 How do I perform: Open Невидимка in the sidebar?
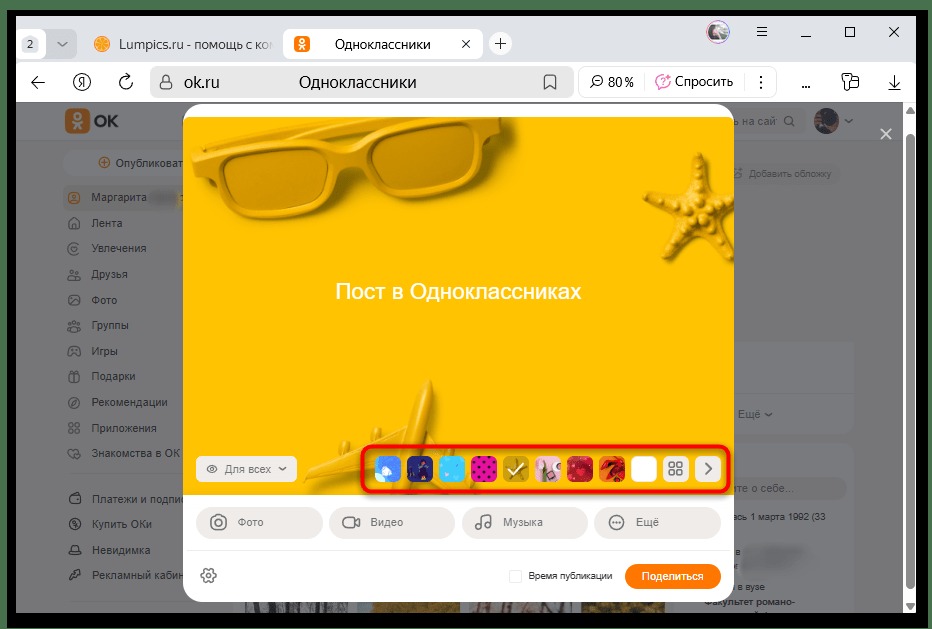[x=123, y=551]
